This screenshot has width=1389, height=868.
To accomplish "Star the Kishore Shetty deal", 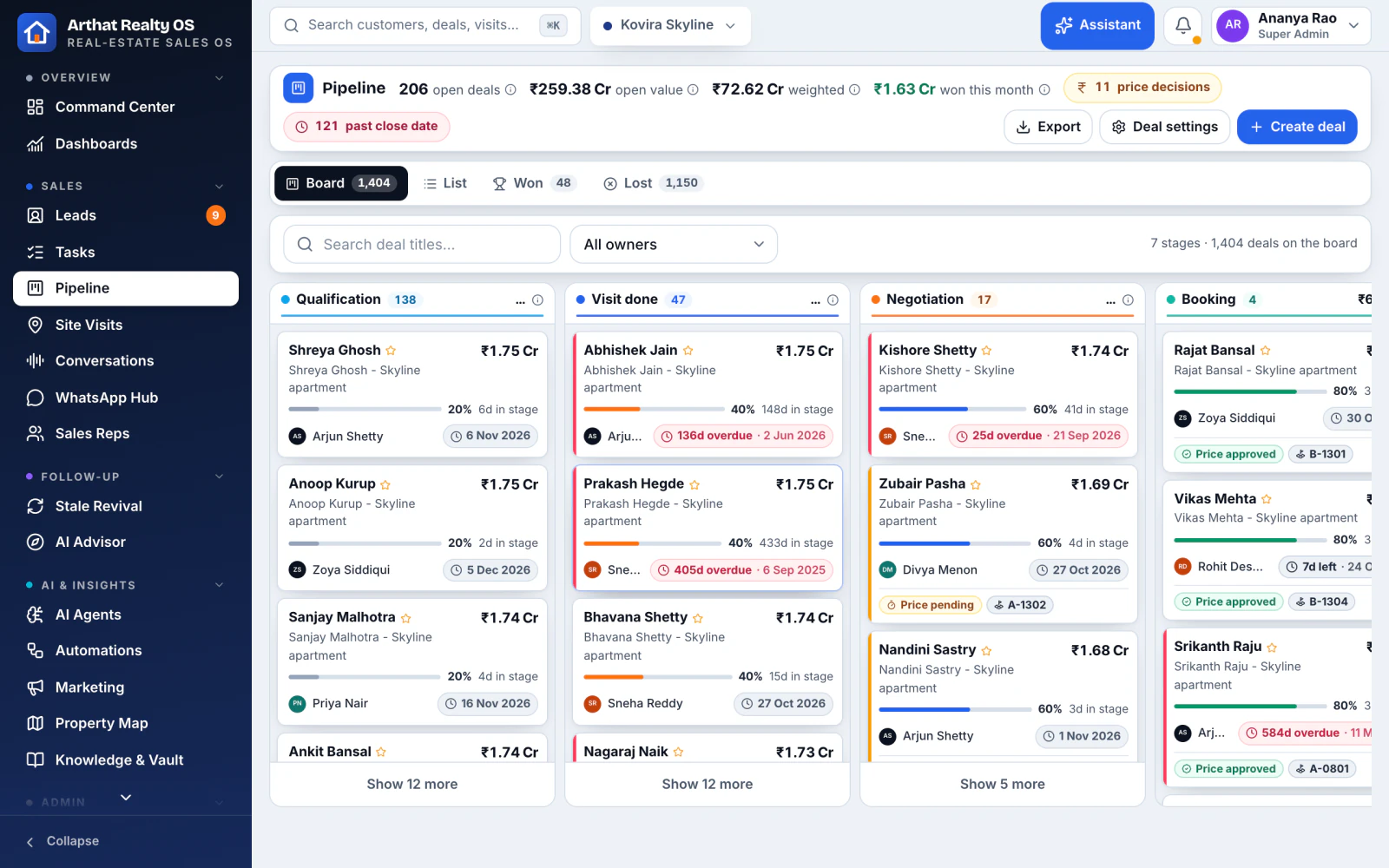I will pyautogui.click(x=986, y=351).
